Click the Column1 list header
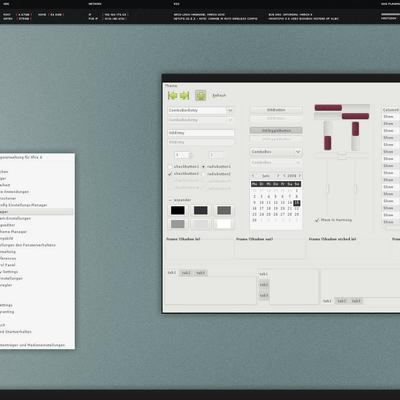Screen dimensions: 400x400 (390, 110)
